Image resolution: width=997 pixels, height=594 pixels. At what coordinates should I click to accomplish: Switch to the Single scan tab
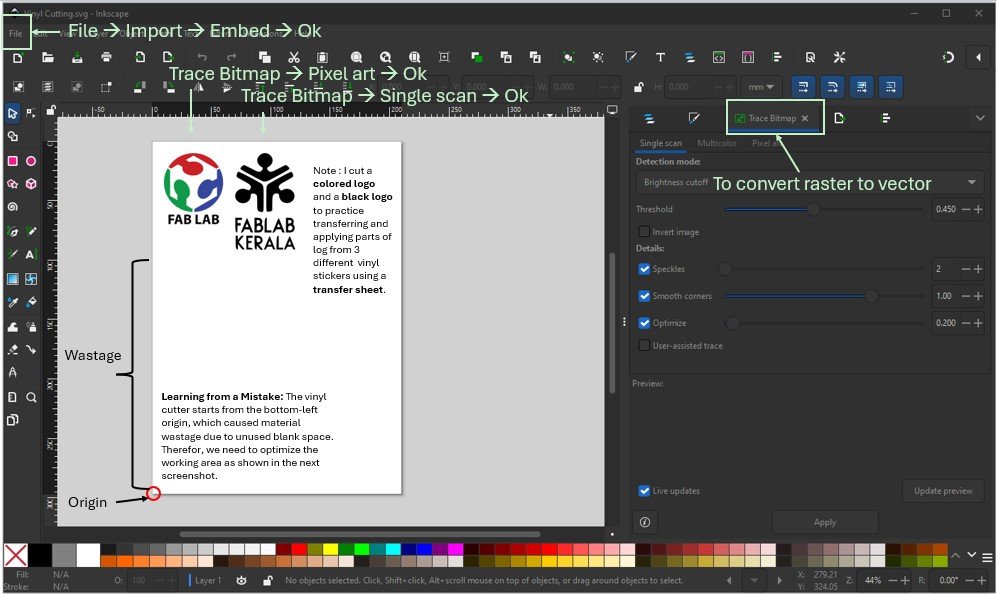661,143
